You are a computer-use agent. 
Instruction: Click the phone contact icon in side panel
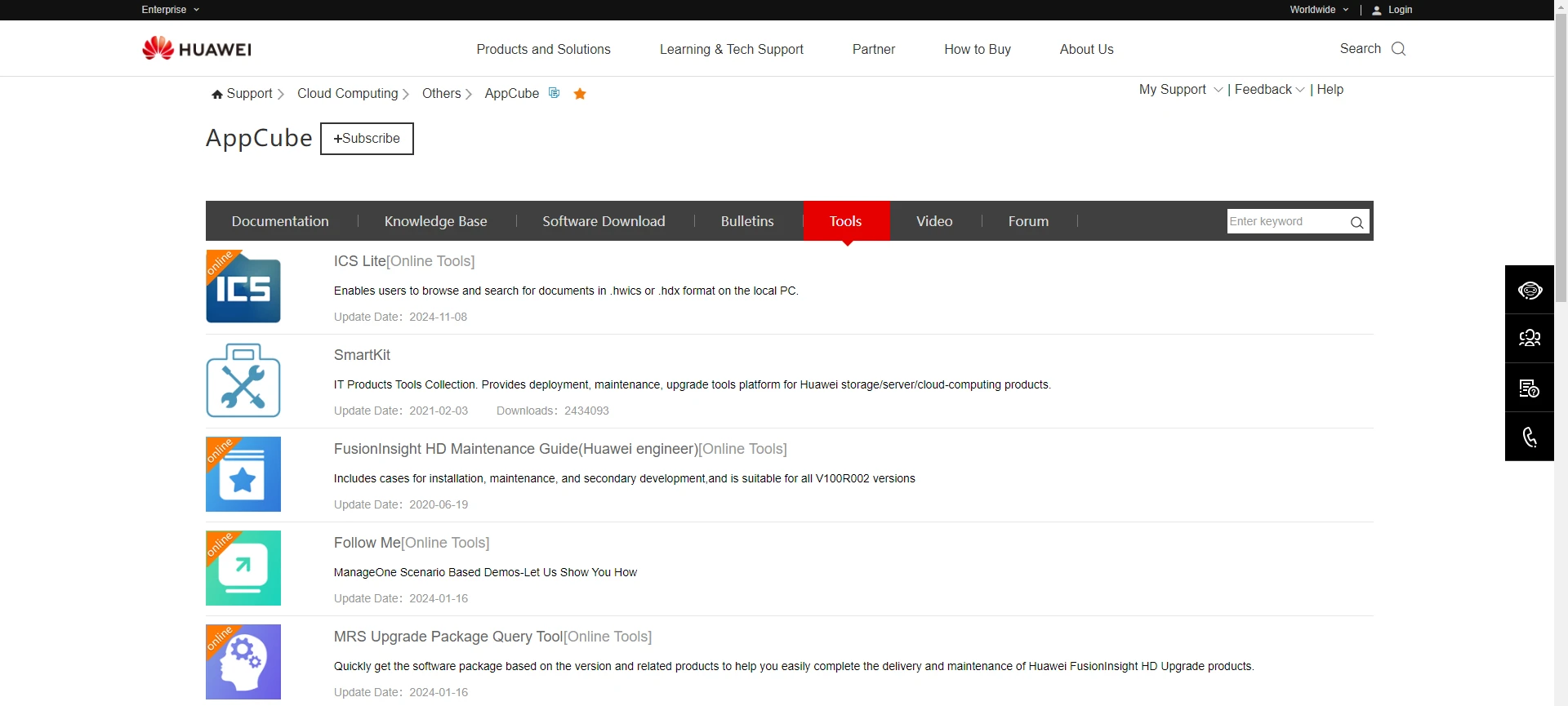(x=1530, y=437)
